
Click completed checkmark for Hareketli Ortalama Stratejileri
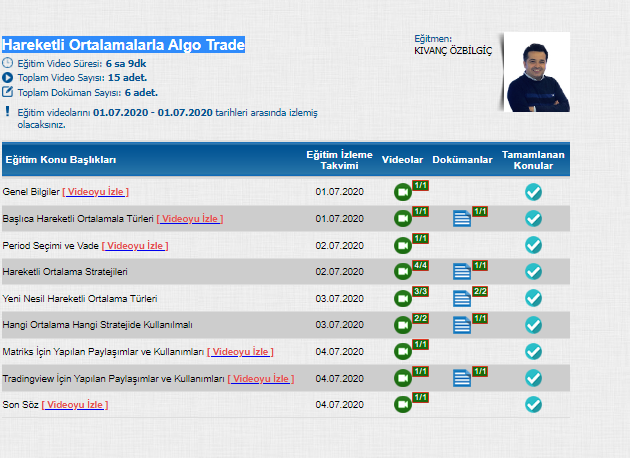coord(533,272)
